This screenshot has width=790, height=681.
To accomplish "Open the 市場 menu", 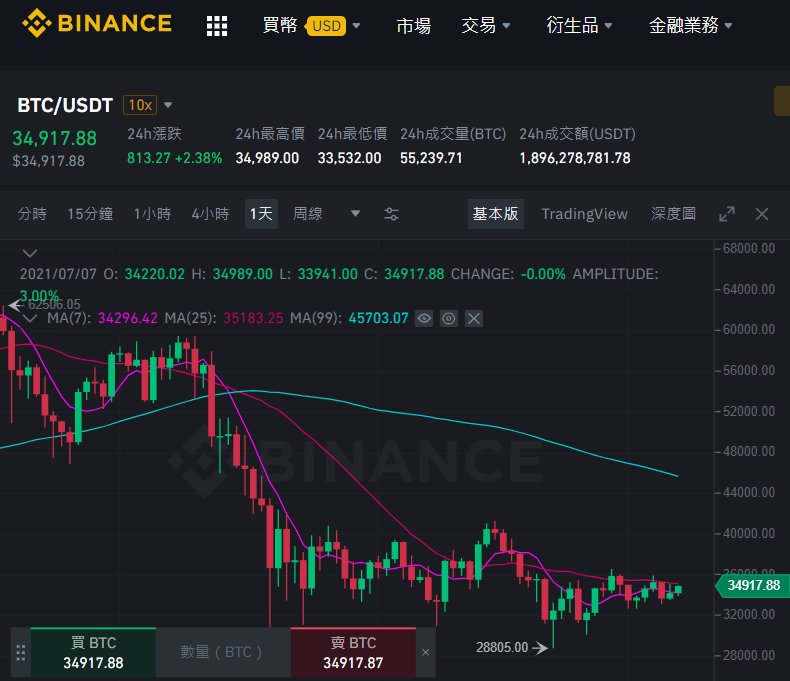I will 414,25.
